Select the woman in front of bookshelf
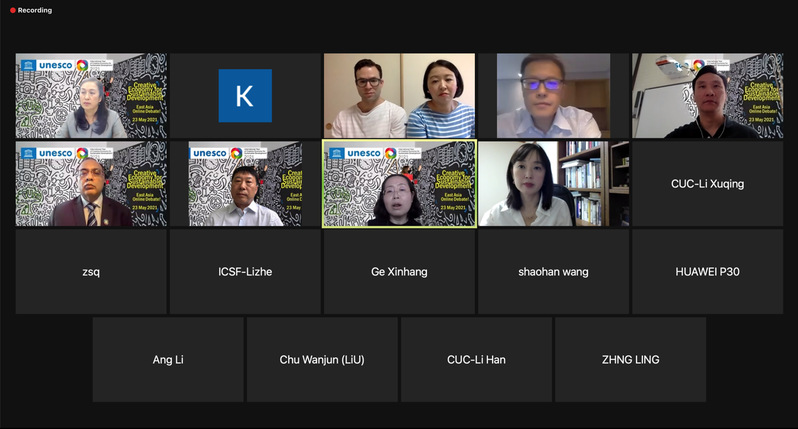Viewport: 798px width, 429px height. (x=554, y=184)
